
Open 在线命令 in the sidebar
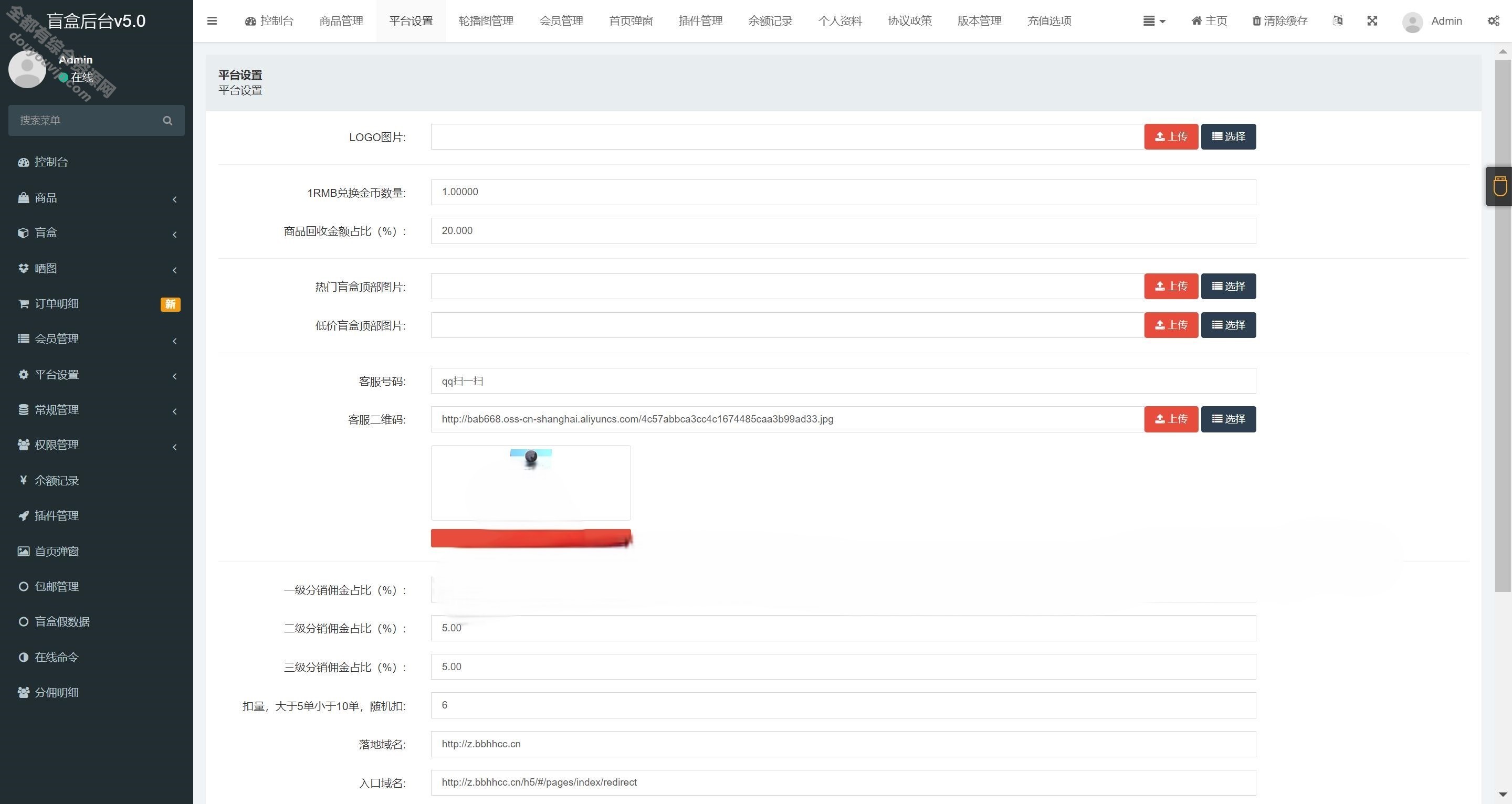[x=96, y=657]
